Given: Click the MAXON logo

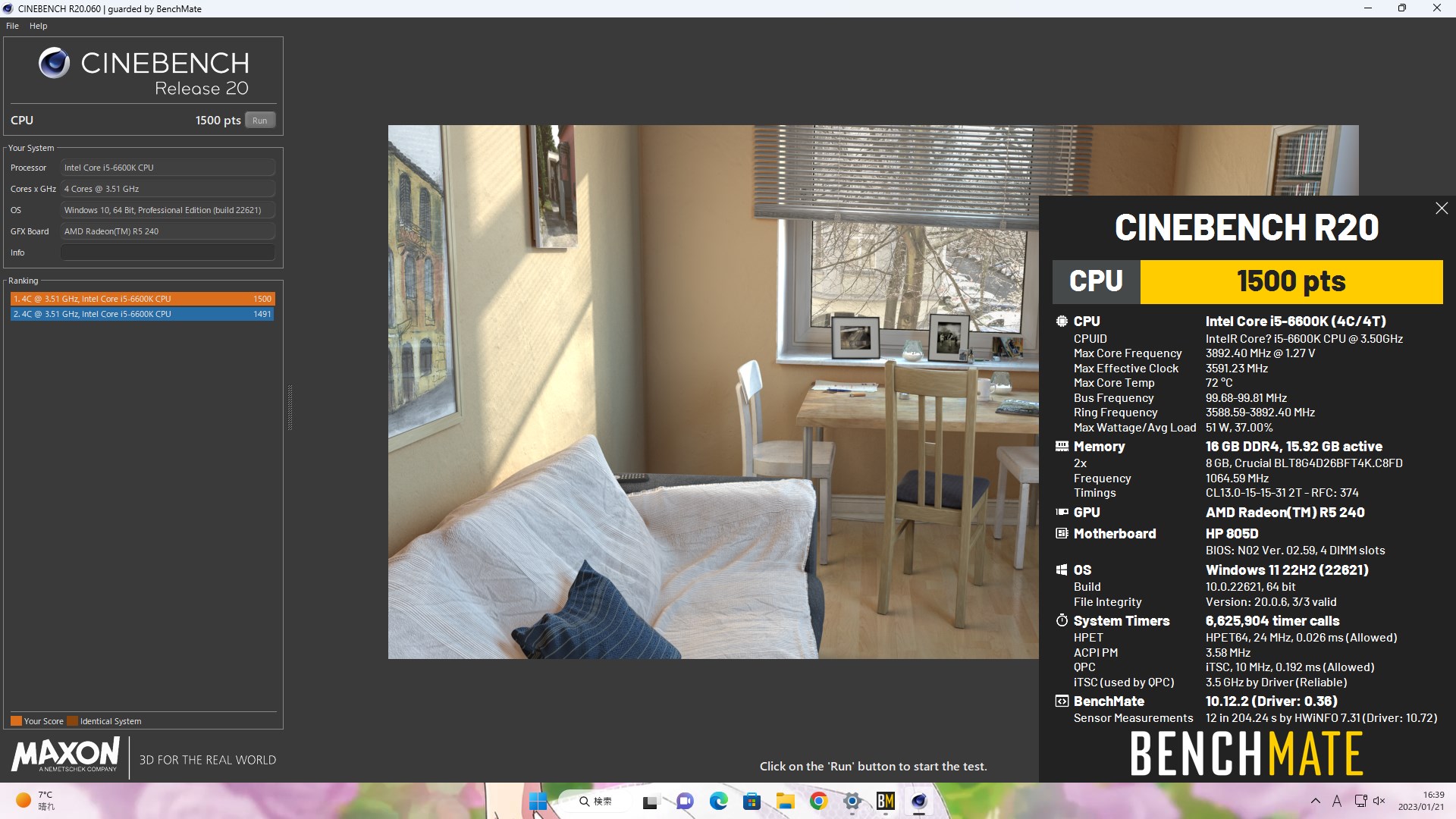Looking at the screenshot, I should point(65,755).
